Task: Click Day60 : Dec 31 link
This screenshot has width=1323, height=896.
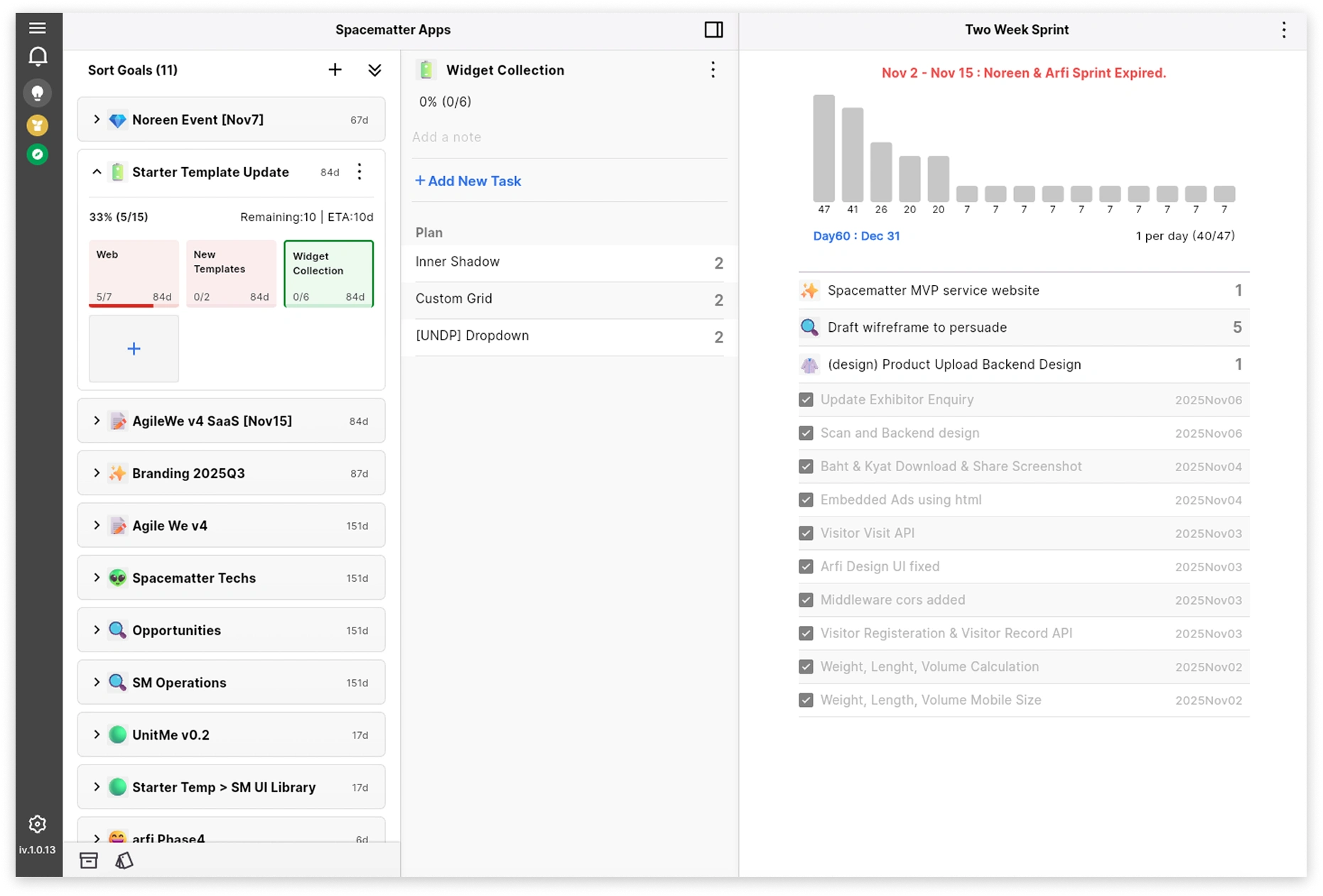Action: point(856,236)
